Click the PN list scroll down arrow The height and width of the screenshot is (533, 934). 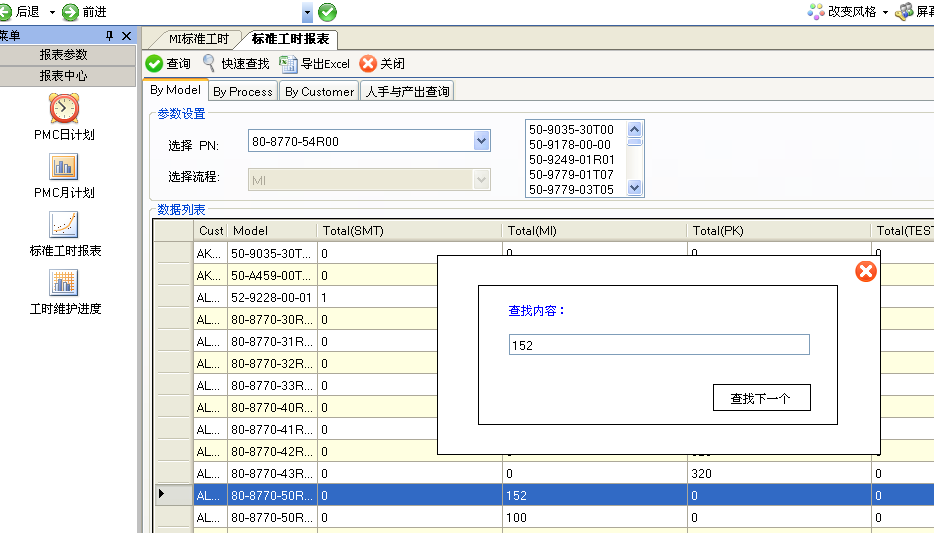634,188
